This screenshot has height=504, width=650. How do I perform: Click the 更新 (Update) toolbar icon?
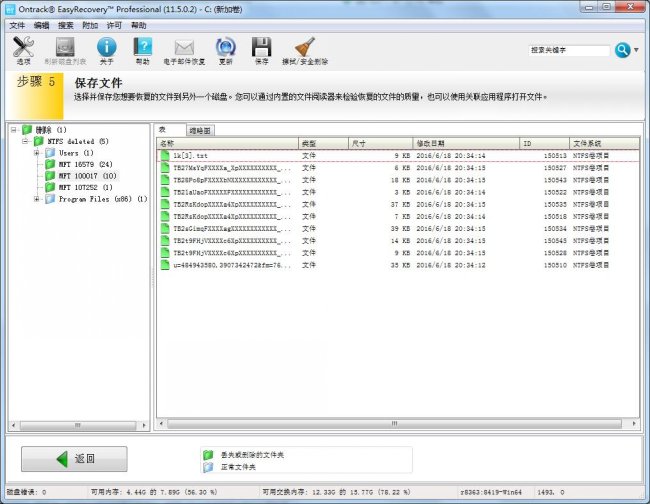[x=226, y=46]
